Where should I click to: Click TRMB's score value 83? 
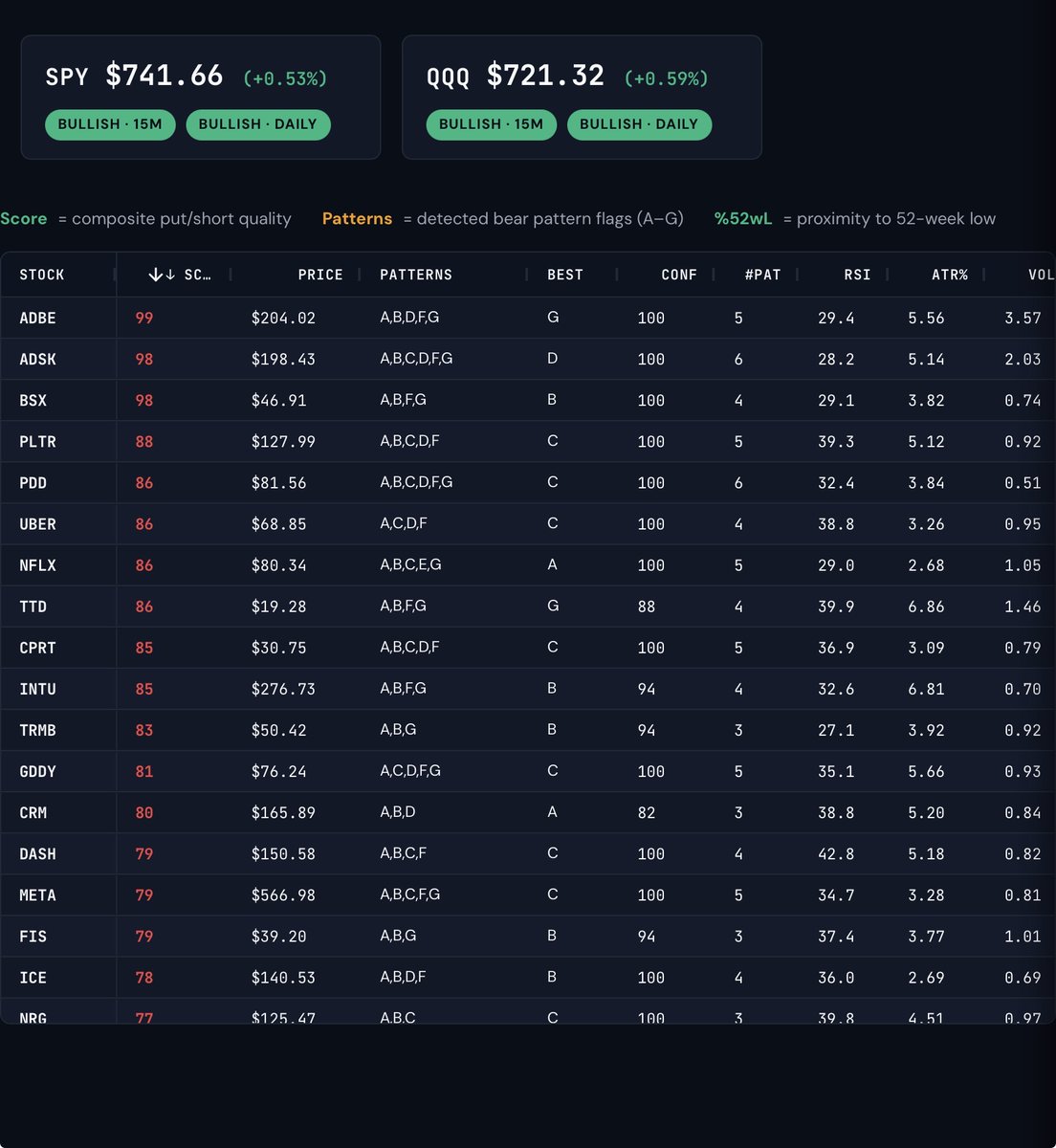(x=144, y=730)
